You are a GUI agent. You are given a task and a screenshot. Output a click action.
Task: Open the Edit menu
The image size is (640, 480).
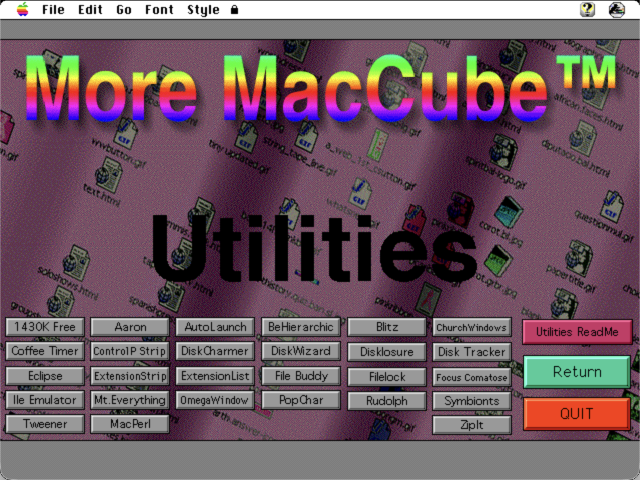point(90,9)
